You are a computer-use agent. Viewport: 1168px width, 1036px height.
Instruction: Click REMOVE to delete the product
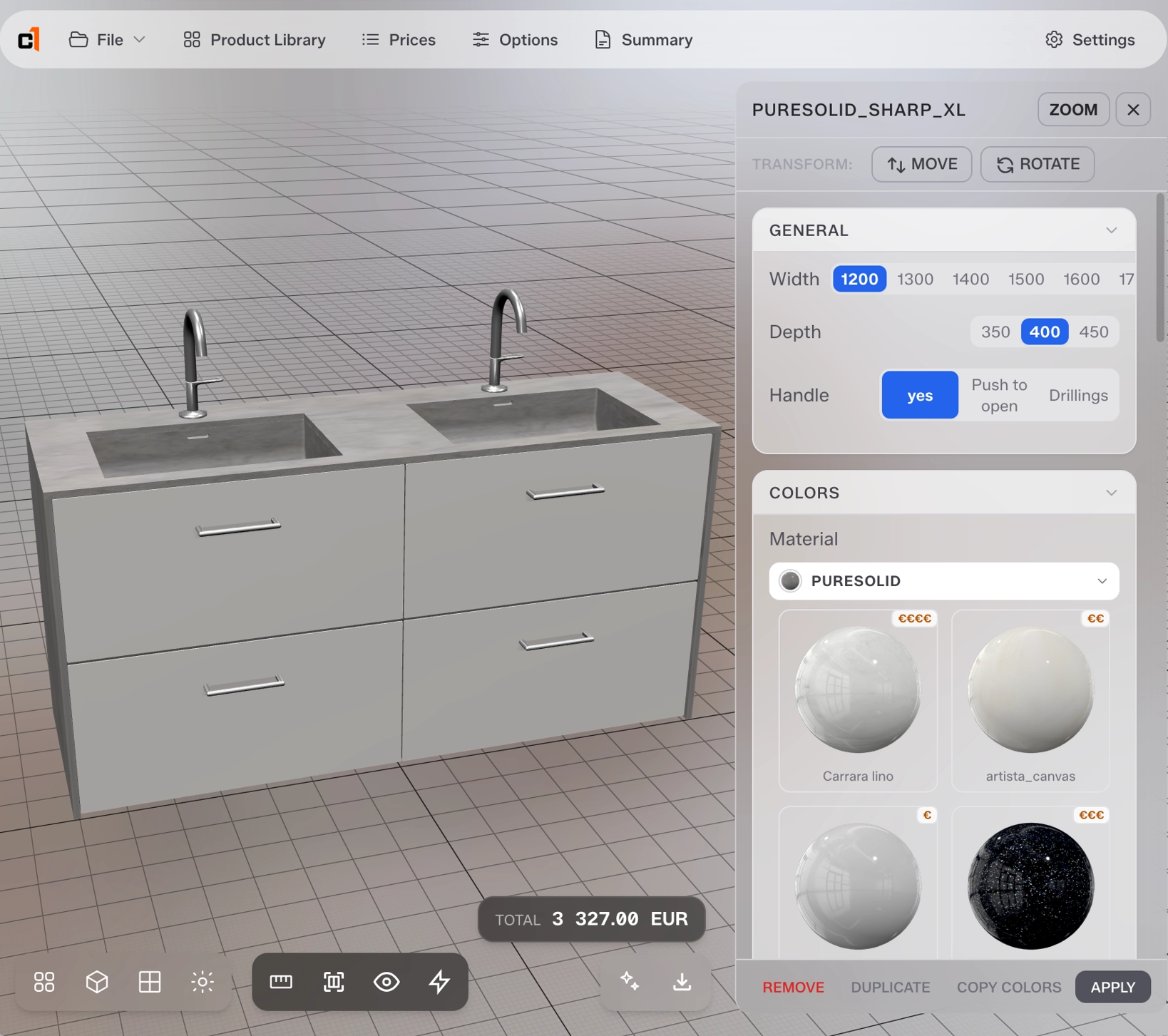pos(793,987)
